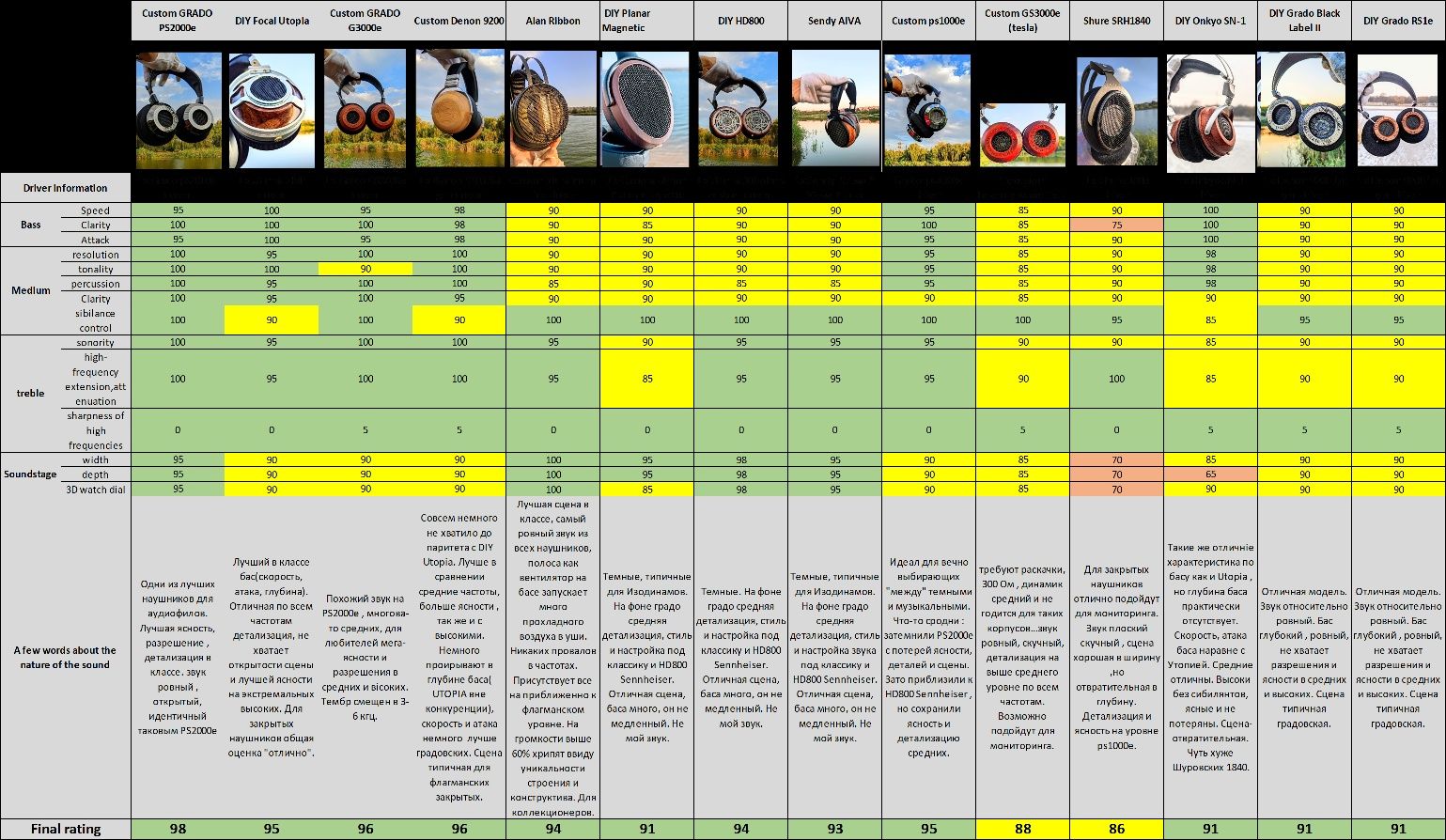
Task: Select the 'Custom Denon 9200' column header
Action: [459, 21]
